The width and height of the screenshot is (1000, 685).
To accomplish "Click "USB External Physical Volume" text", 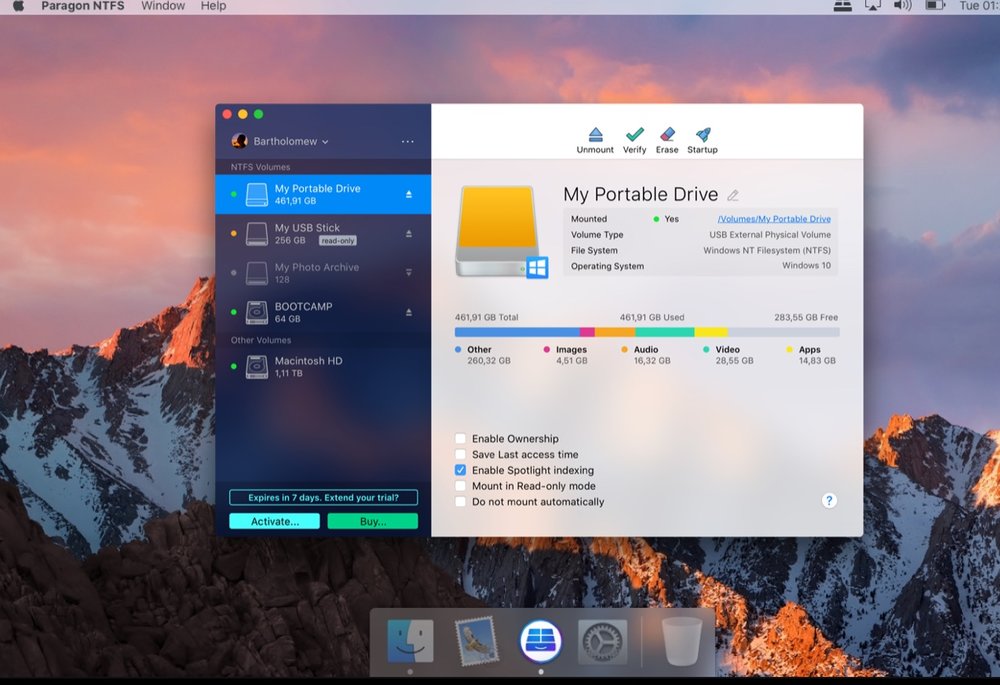I will coord(770,235).
